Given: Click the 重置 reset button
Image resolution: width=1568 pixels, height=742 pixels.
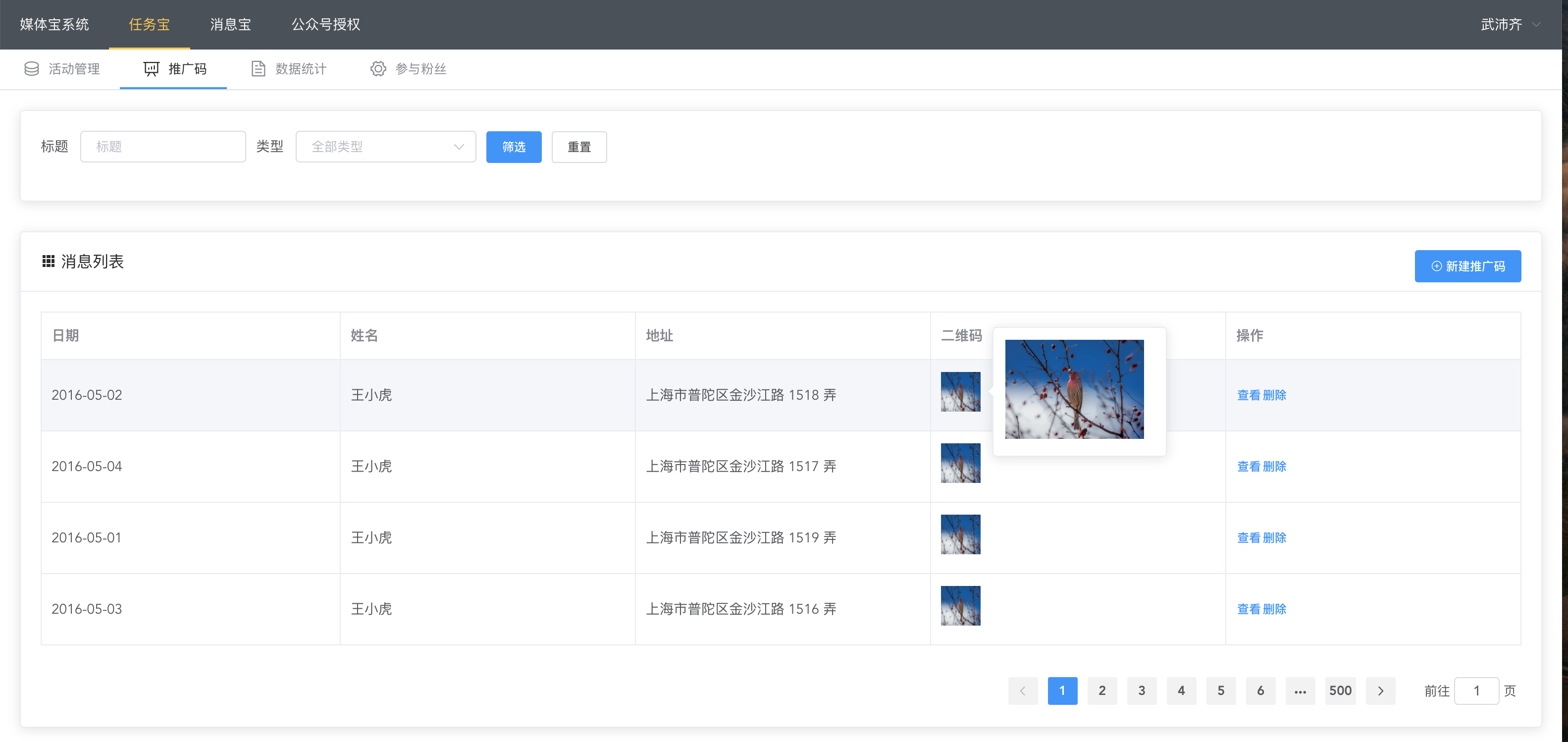Looking at the screenshot, I should click(579, 147).
